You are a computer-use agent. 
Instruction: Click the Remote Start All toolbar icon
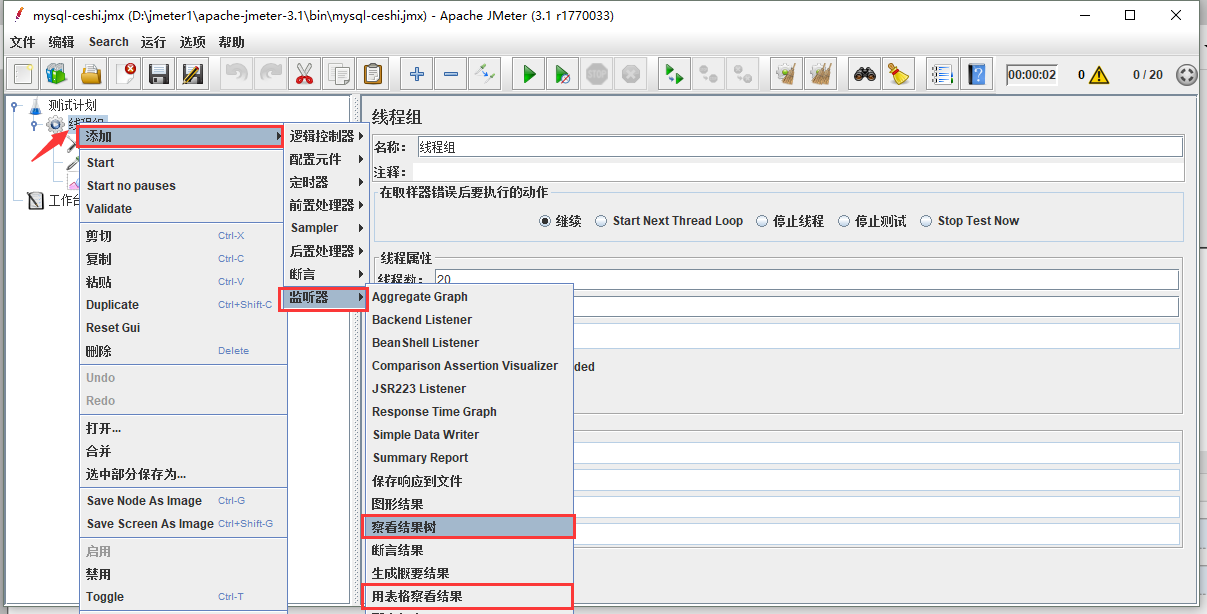pos(675,74)
